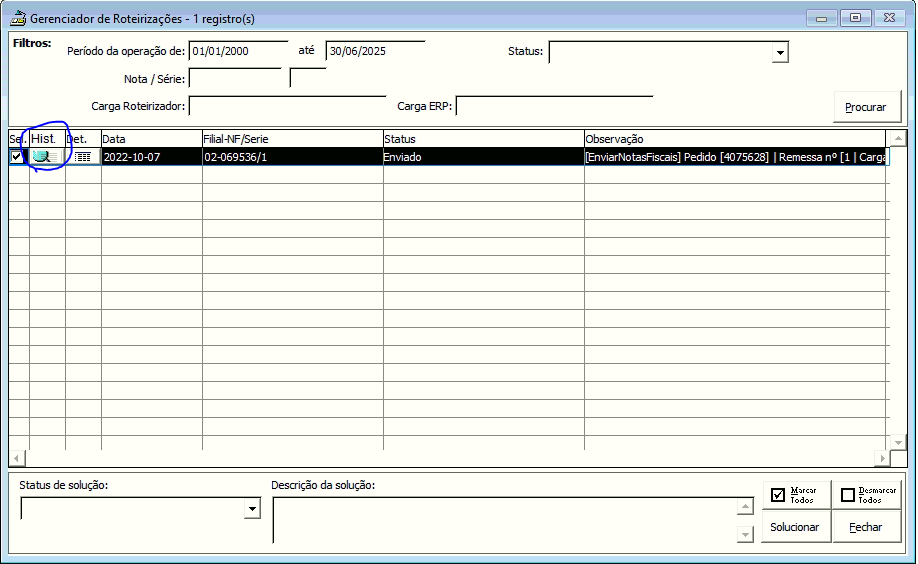Image resolution: width=918 pixels, height=564 pixels.
Task: Click the Descrição da solução text area
Action: click(505, 520)
